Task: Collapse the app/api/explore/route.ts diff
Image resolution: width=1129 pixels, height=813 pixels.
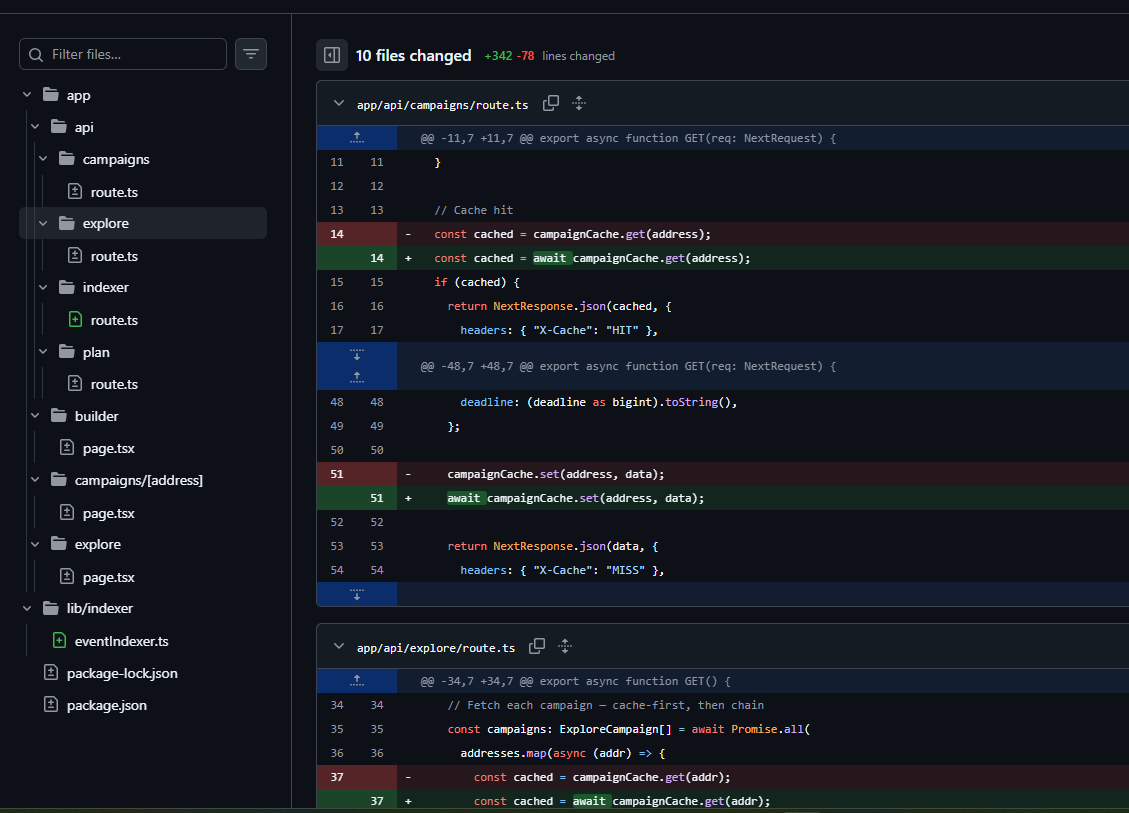Action: pyautogui.click(x=338, y=647)
